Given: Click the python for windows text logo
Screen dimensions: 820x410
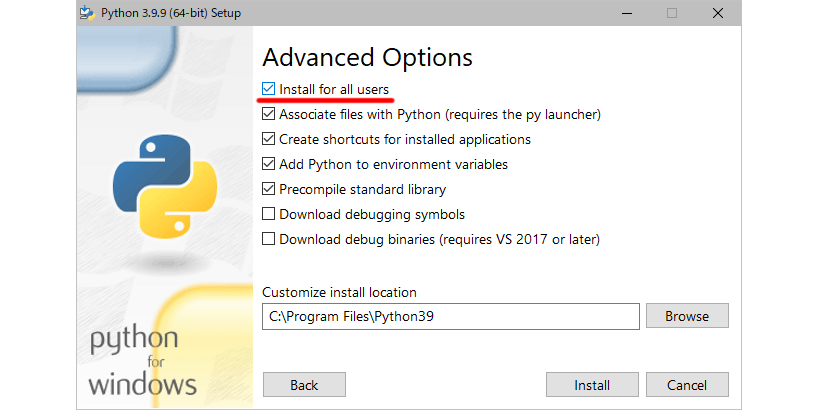Looking at the screenshot, I should coord(142,360).
